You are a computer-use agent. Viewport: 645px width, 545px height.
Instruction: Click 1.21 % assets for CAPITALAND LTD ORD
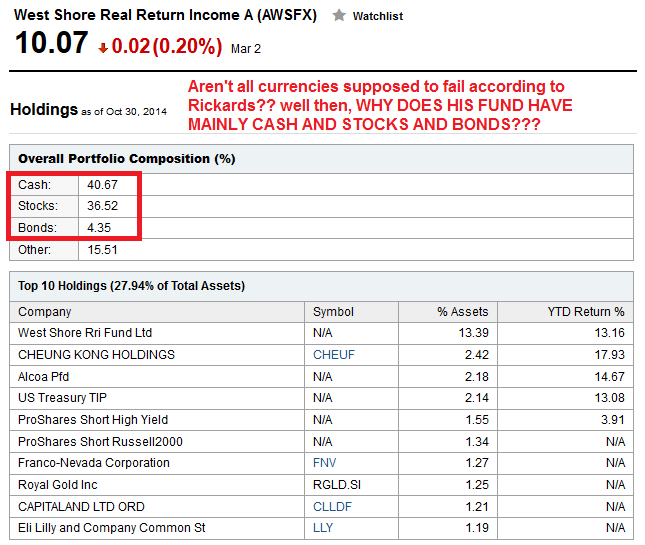[477, 506]
